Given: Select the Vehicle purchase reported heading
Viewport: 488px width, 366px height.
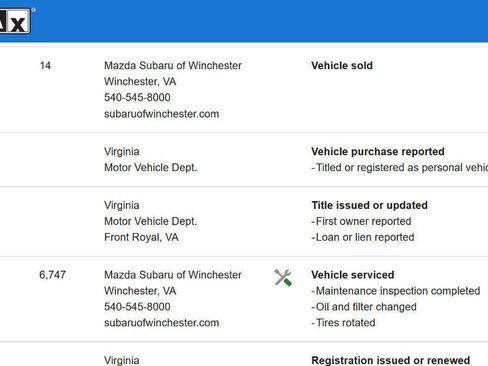Looking at the screenshot, I should [378, 152].
